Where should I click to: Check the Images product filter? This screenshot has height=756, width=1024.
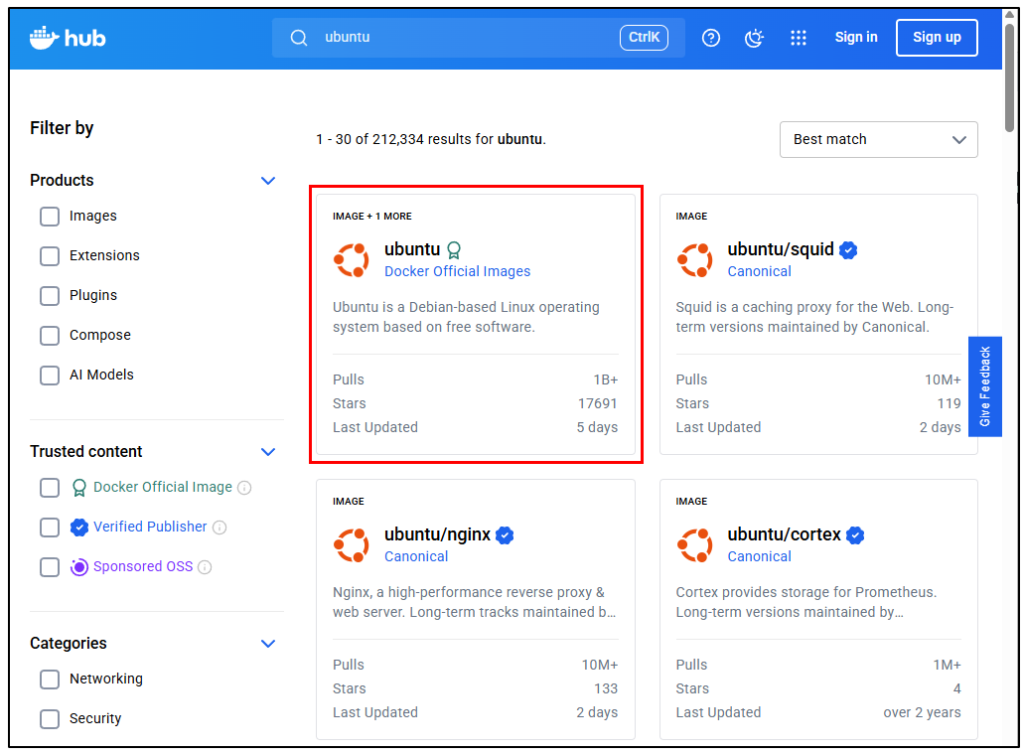[x=49, y=216]
